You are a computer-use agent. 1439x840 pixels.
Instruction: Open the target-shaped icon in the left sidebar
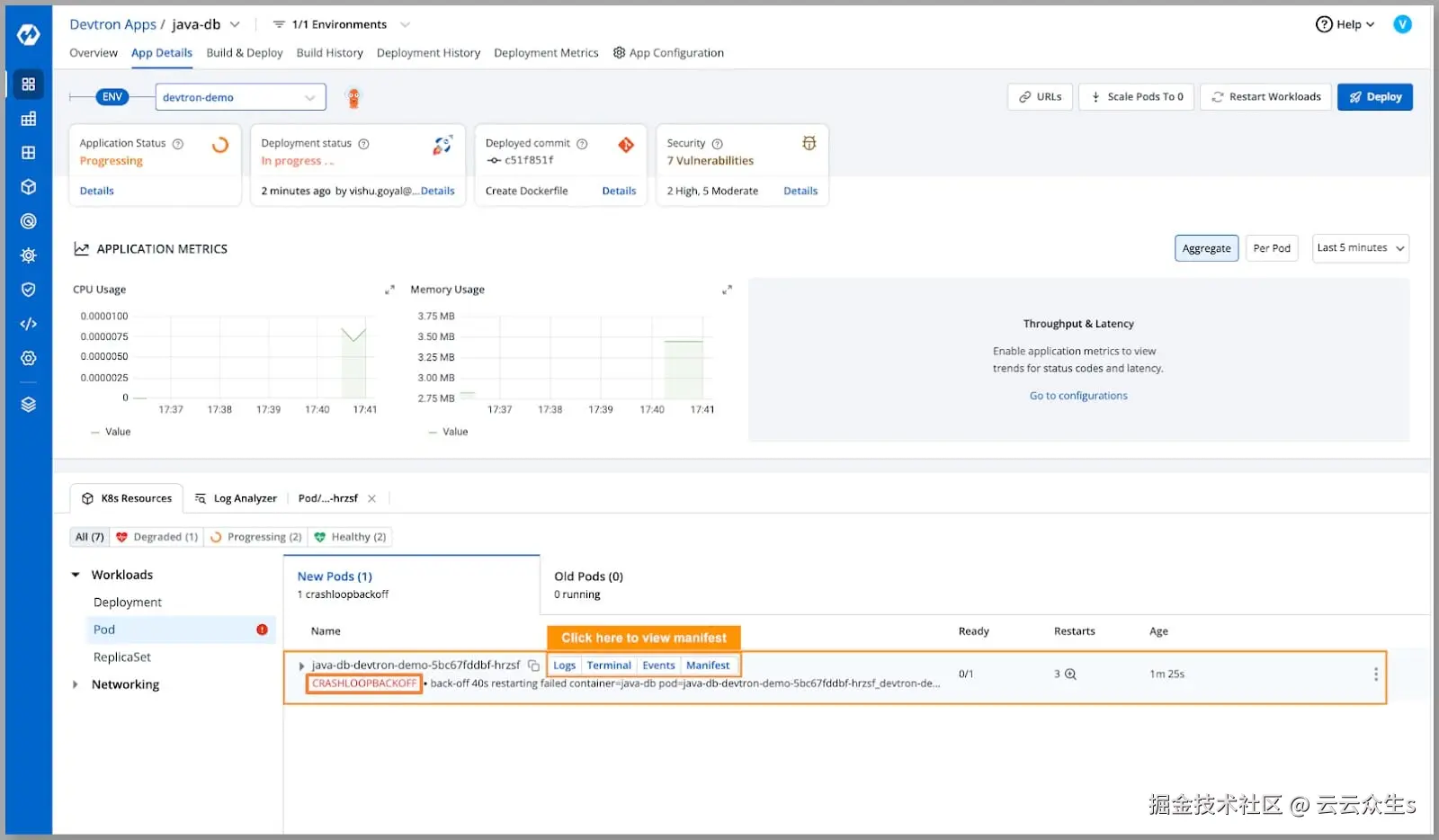coord(29,221)
